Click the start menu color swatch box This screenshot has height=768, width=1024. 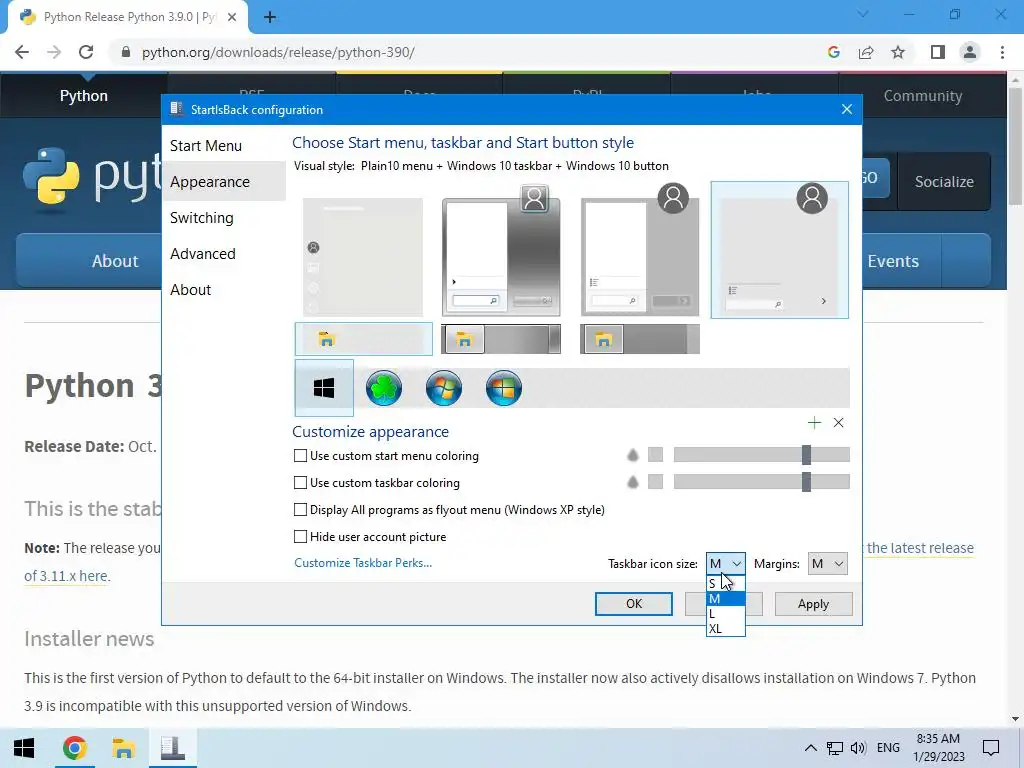click(x=655, y=455)
